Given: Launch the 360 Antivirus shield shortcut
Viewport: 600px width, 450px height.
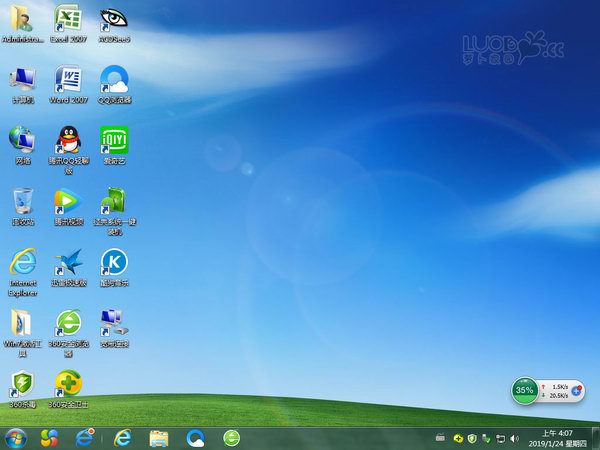Looking at the screenshot, I should (23, 389).
